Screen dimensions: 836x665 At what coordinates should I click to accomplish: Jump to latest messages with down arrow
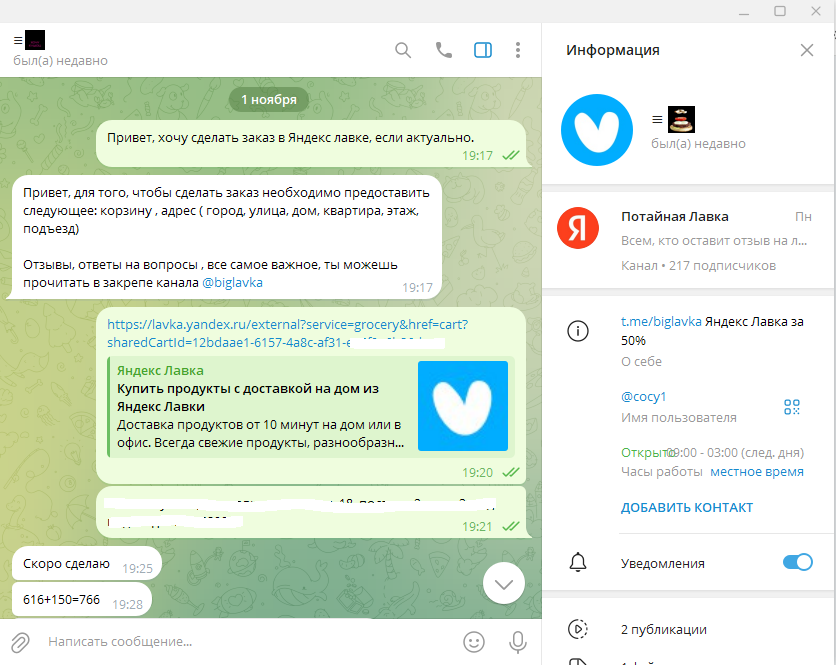tap(504, 583)
